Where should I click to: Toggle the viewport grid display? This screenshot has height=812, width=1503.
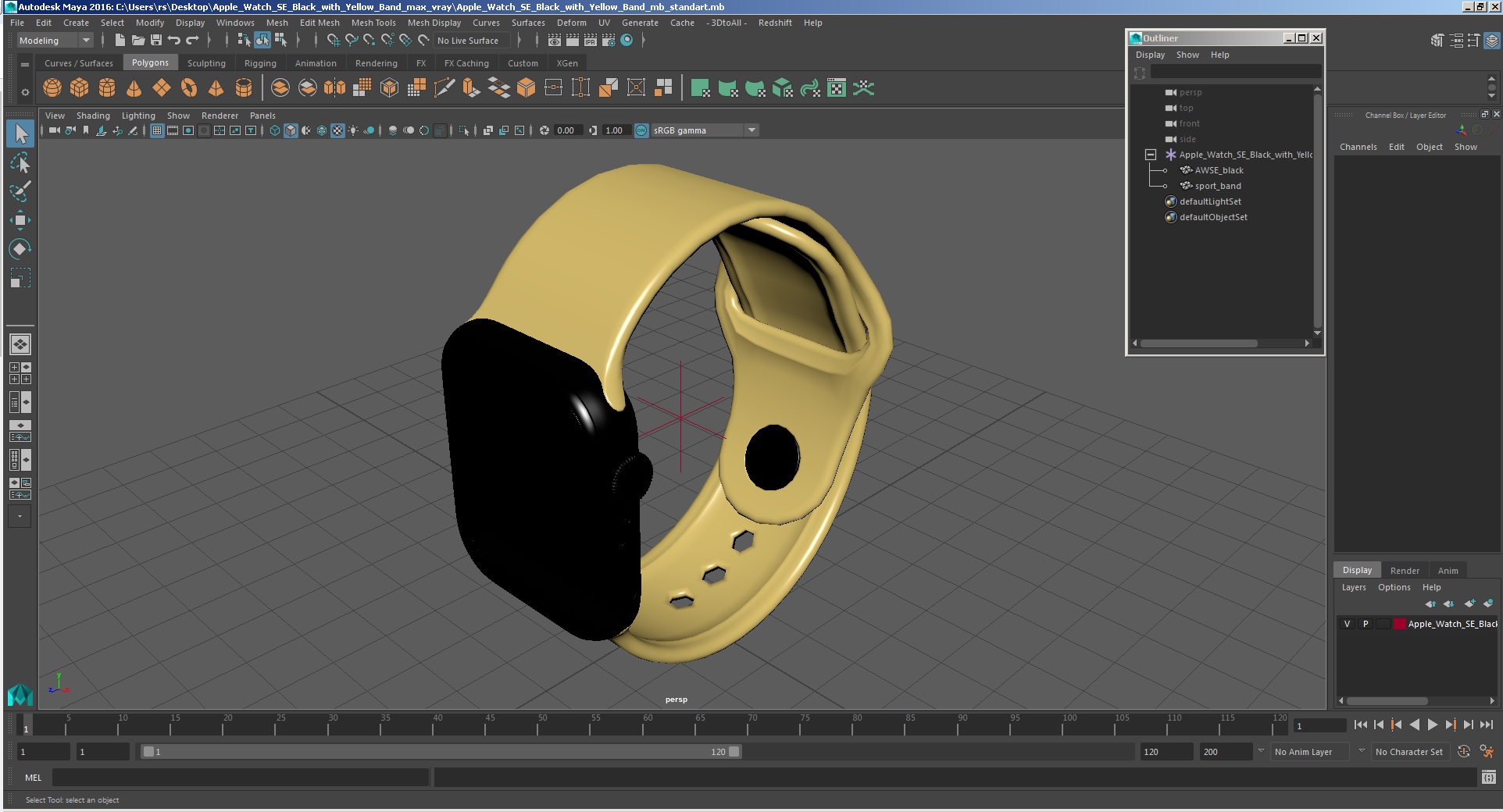pos(157,130)
